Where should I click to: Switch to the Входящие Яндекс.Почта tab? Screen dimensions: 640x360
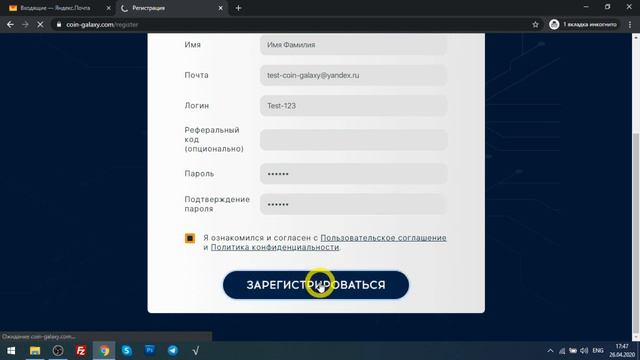point(55,8)
